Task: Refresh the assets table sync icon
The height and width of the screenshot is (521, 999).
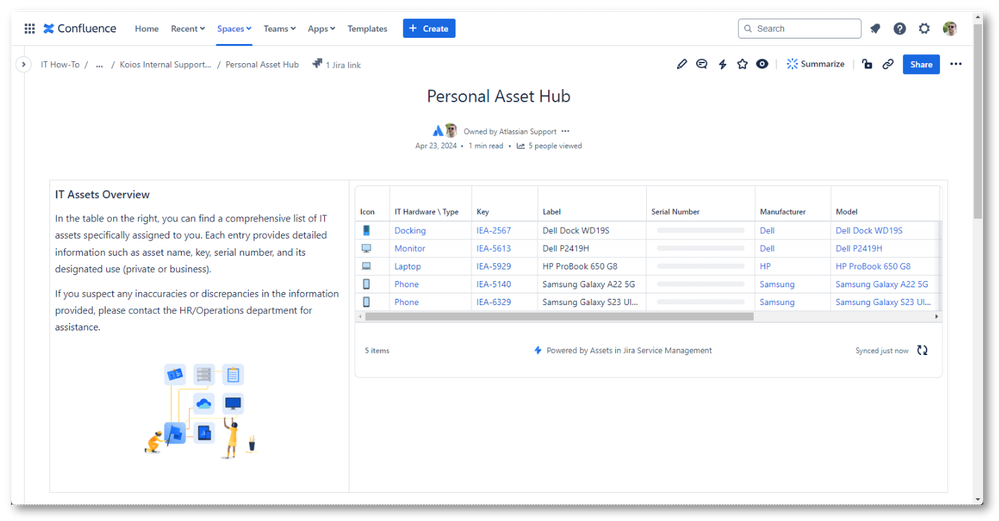Action: 922,350
